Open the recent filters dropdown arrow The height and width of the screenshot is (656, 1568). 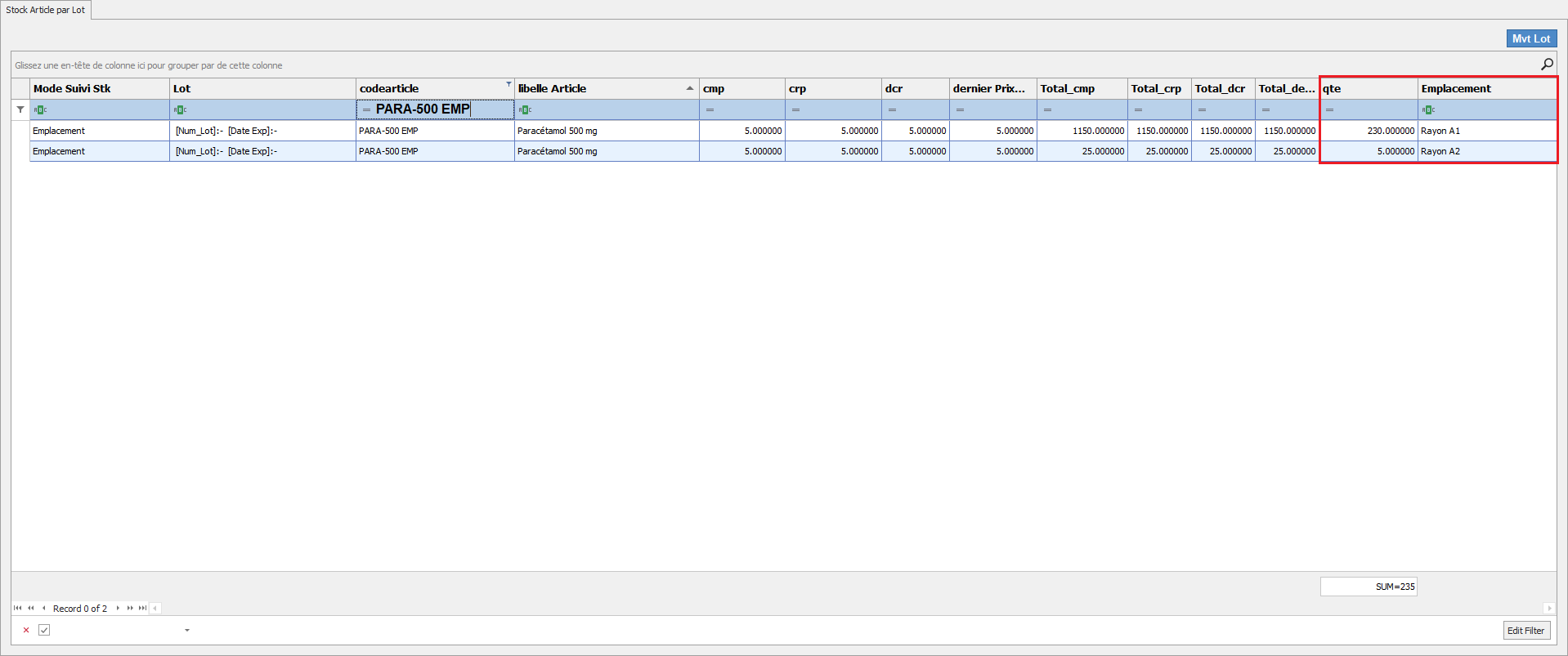coord(187,630)
